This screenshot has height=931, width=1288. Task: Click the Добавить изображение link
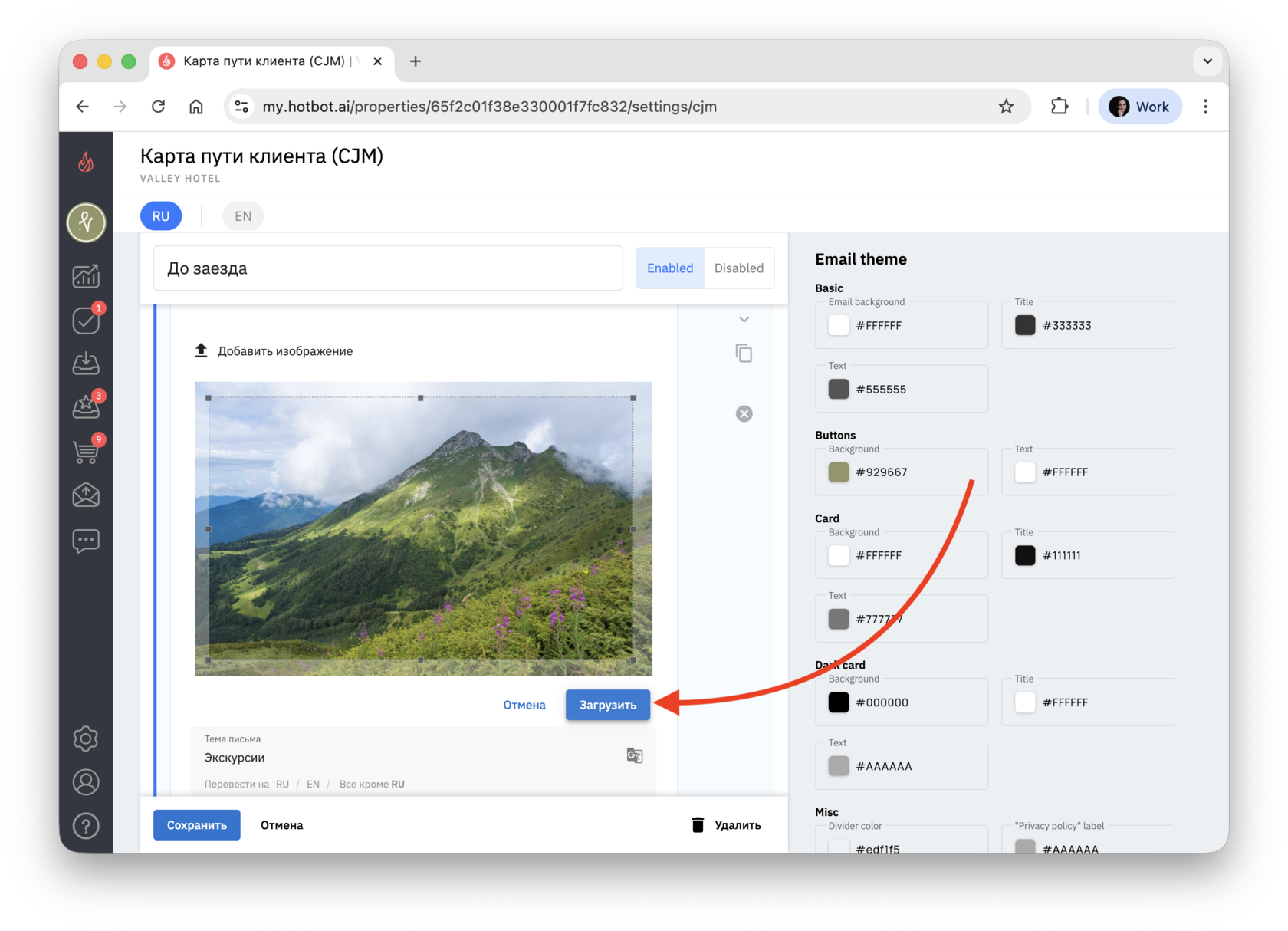point(285,351)
